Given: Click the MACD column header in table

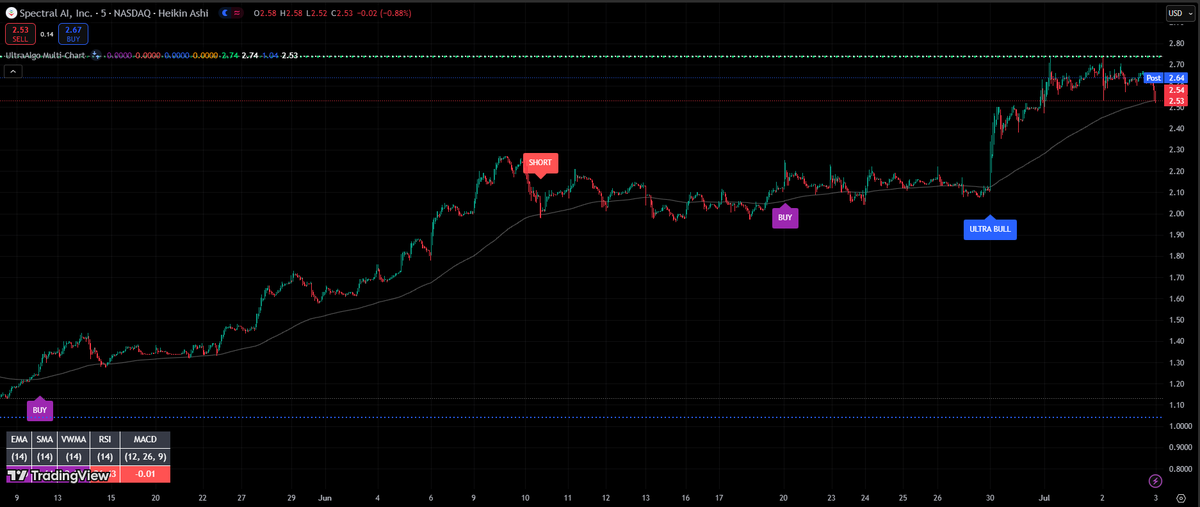Looking at the screenshot, I should coord(145,439).
